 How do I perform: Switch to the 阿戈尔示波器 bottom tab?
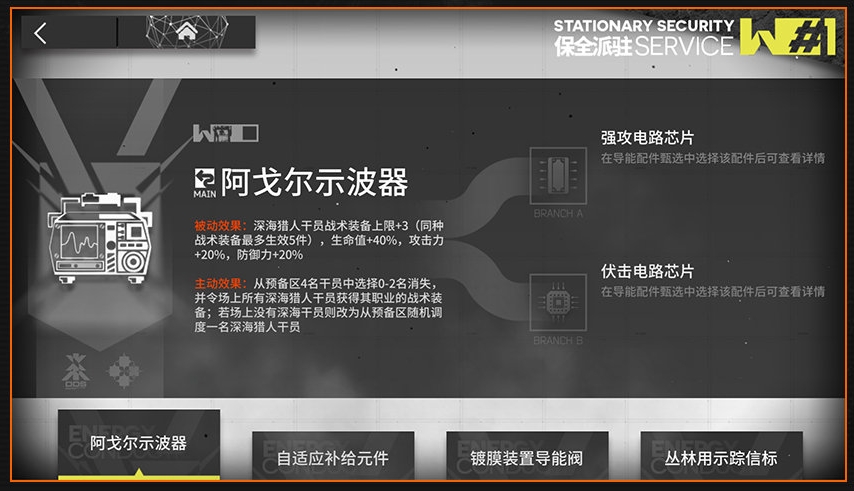click(138, 444)
